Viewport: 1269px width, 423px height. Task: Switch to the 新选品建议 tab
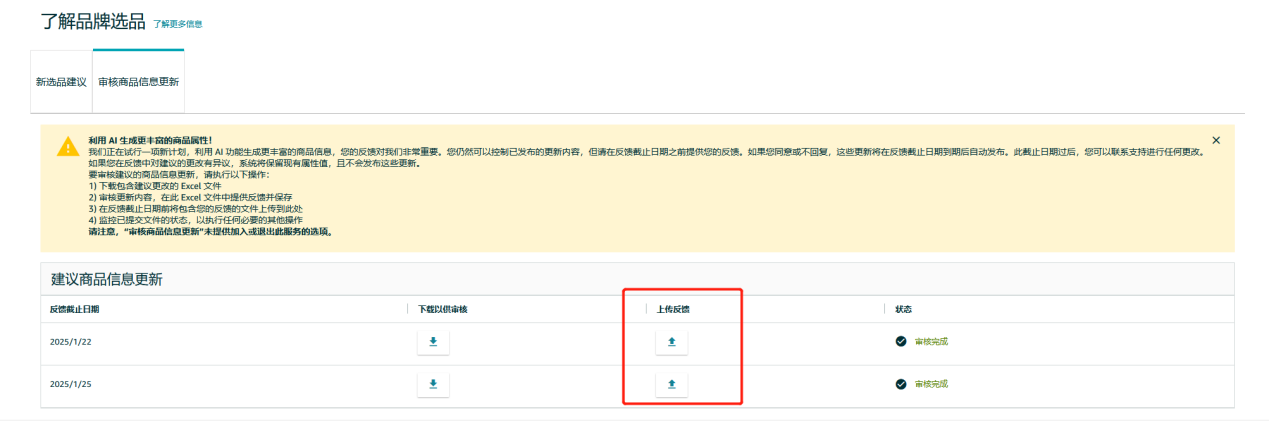click(61, 81)
